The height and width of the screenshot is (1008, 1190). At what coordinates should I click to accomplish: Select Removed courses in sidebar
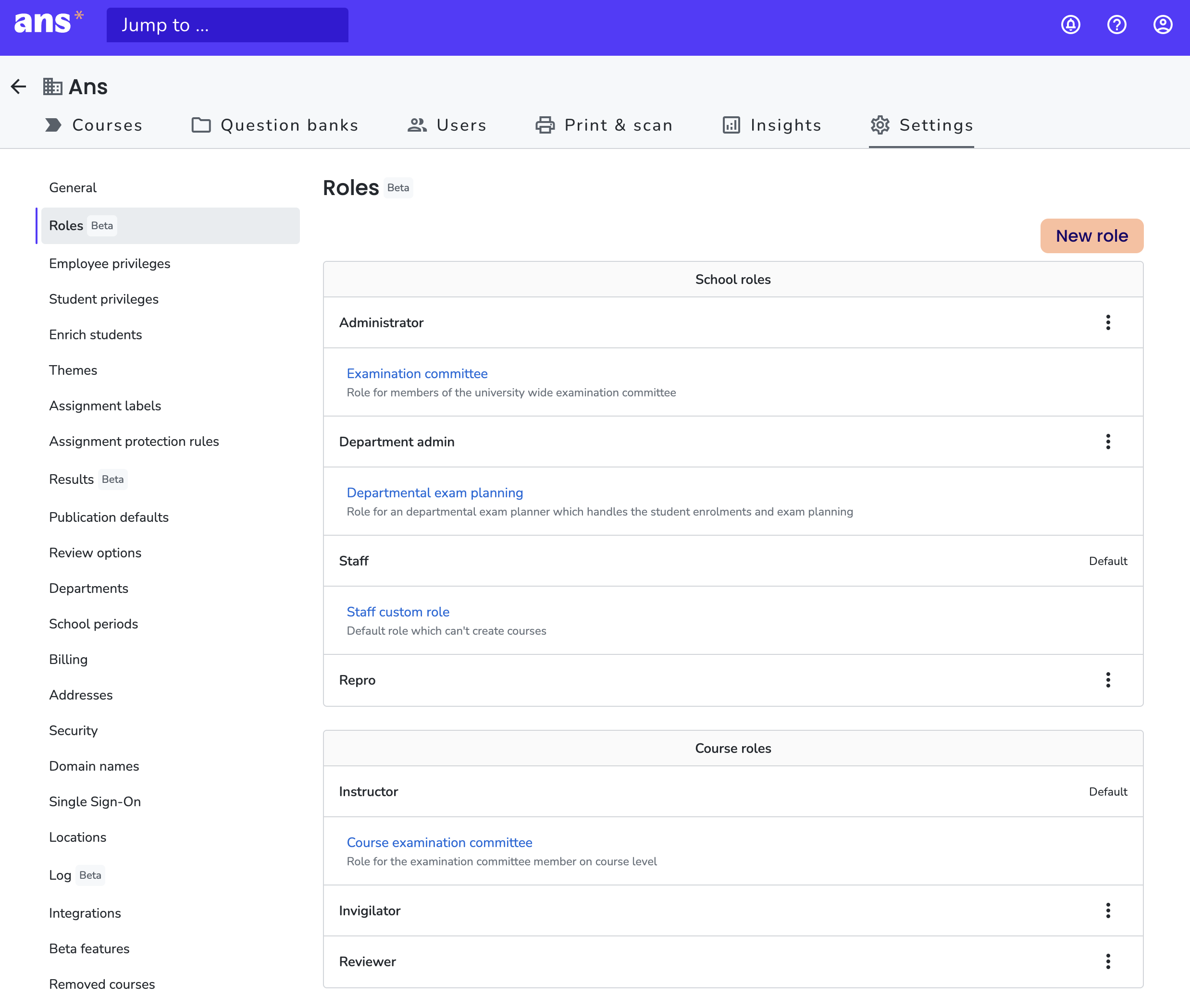point(170,984)
